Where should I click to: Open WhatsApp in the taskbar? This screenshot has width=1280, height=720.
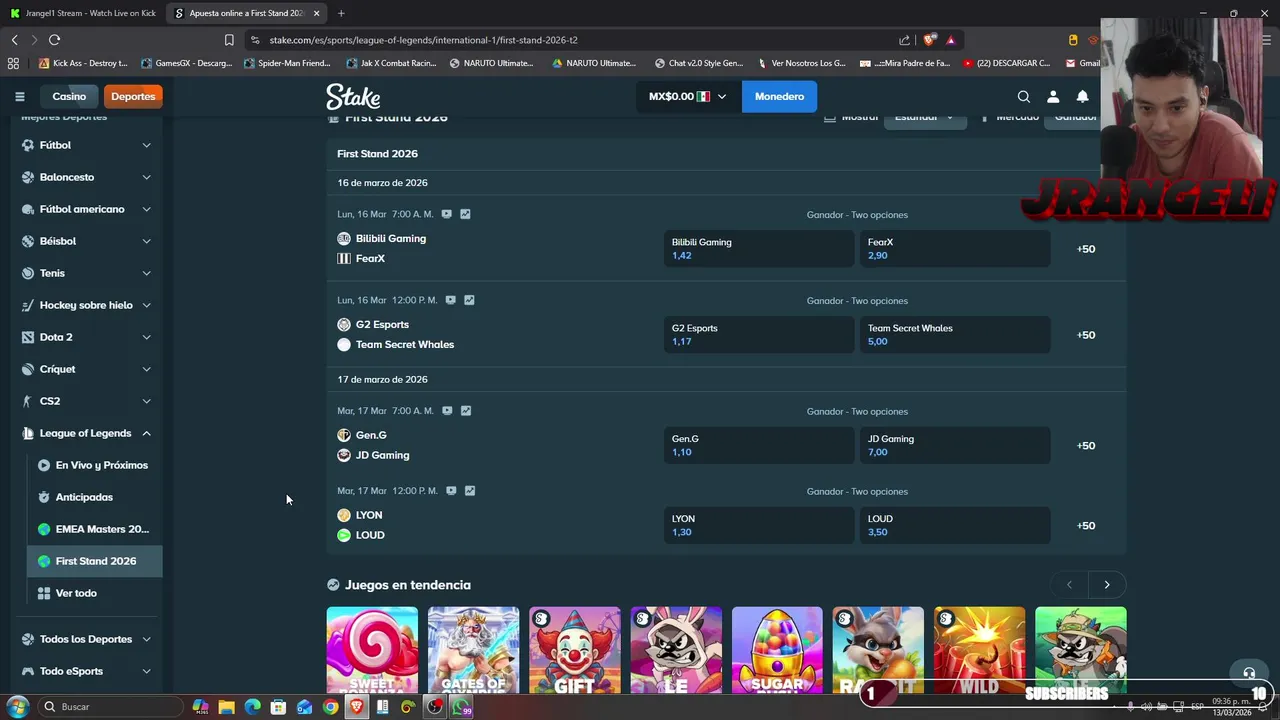point(460,707)
